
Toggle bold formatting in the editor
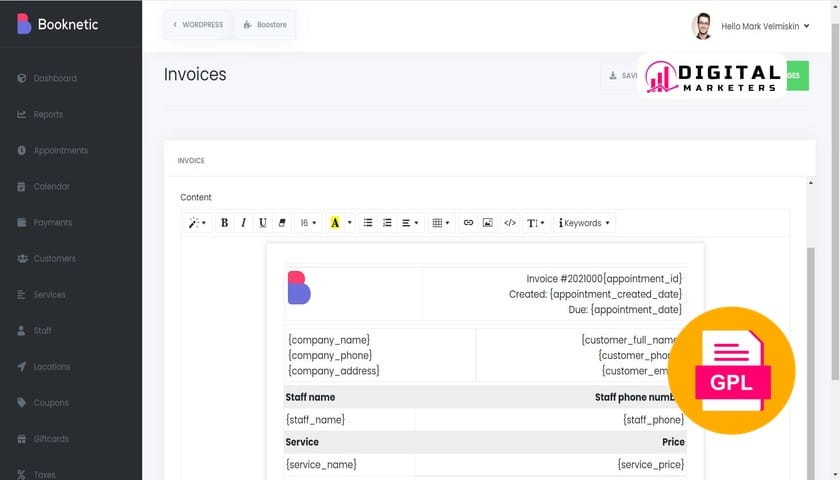pos(224,223)
